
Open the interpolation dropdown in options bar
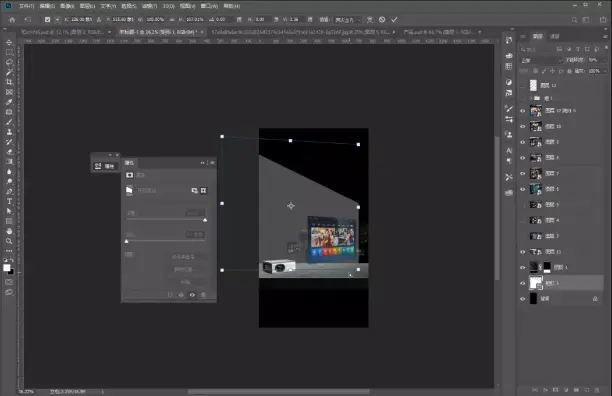click(347, 20)
